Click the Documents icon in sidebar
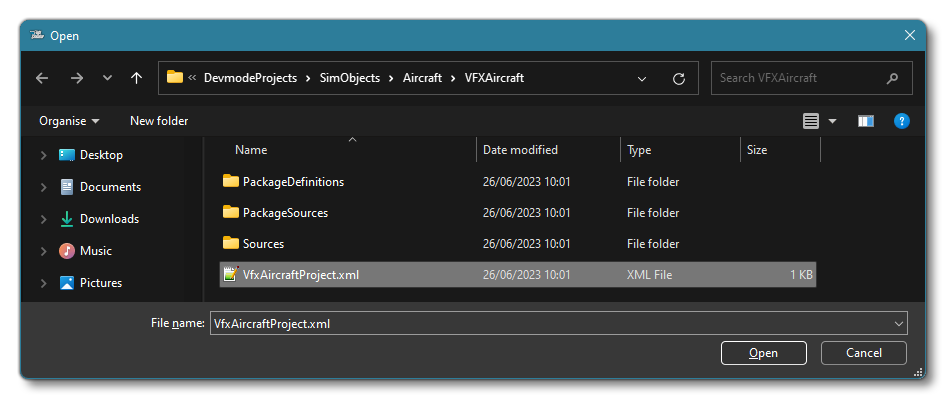Image resolution: width=946 pixels, height=399 pixels. [x=67, y=187]
